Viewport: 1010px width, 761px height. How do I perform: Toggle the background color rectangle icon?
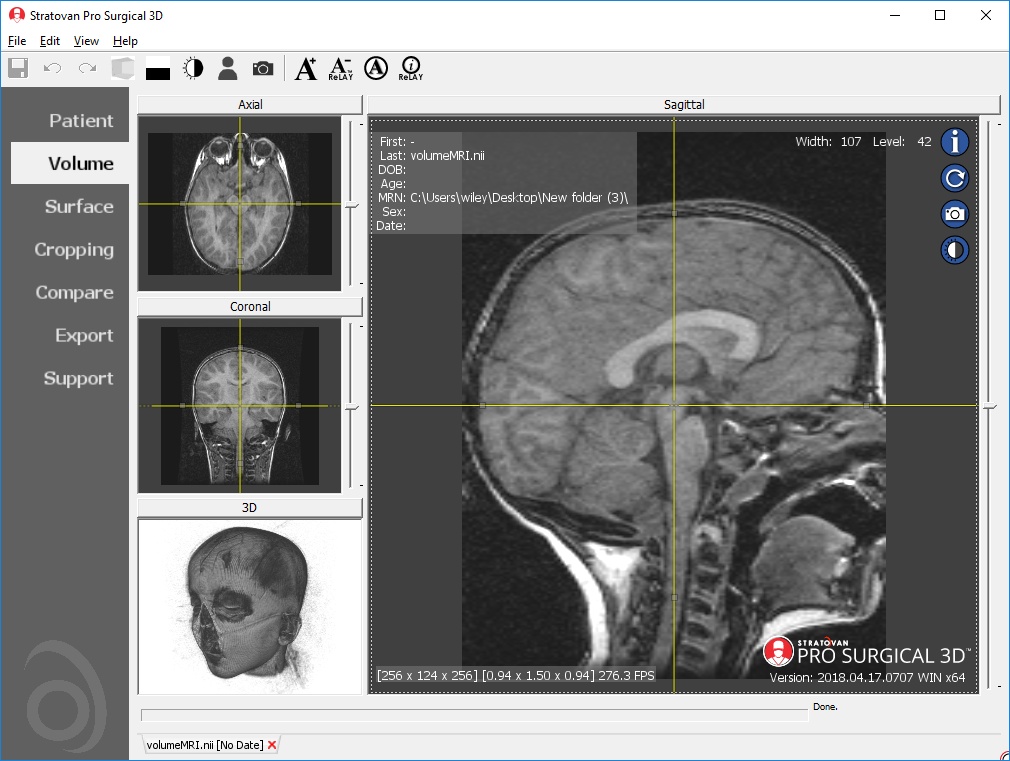point(157,68)
